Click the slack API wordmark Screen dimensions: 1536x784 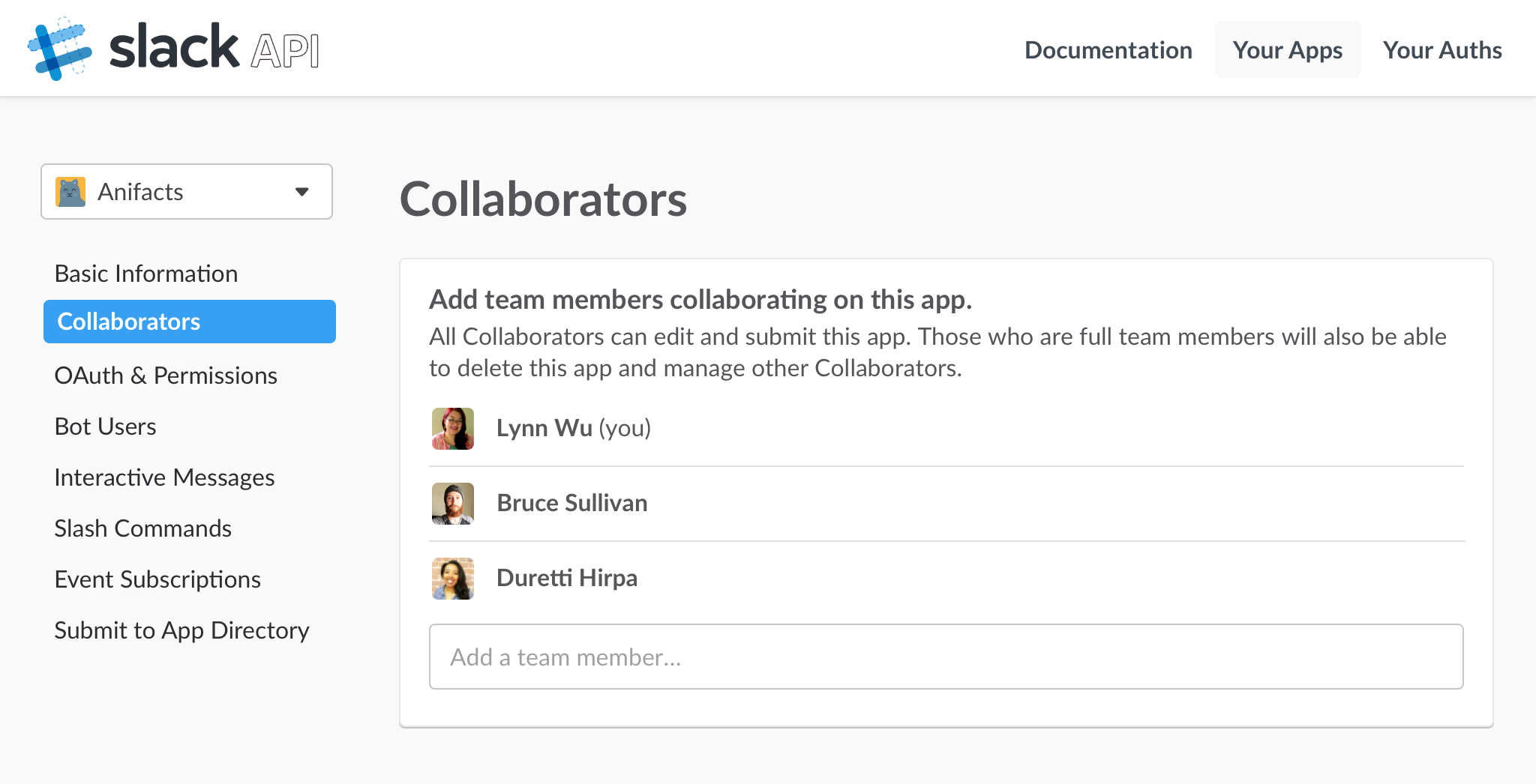pyautogui.click(x=214, y=48)
